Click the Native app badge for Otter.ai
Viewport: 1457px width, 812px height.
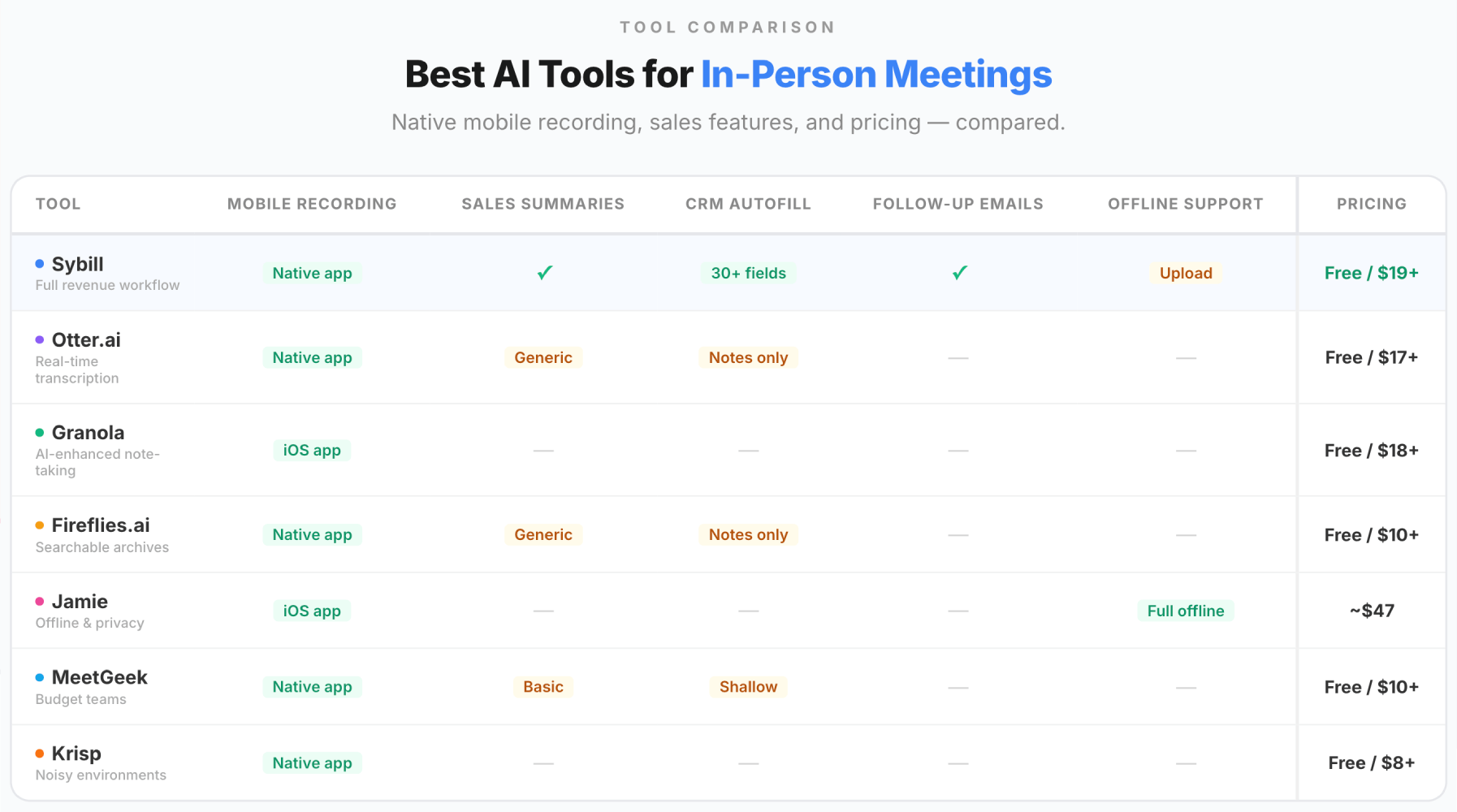click(x=312, y=357)
